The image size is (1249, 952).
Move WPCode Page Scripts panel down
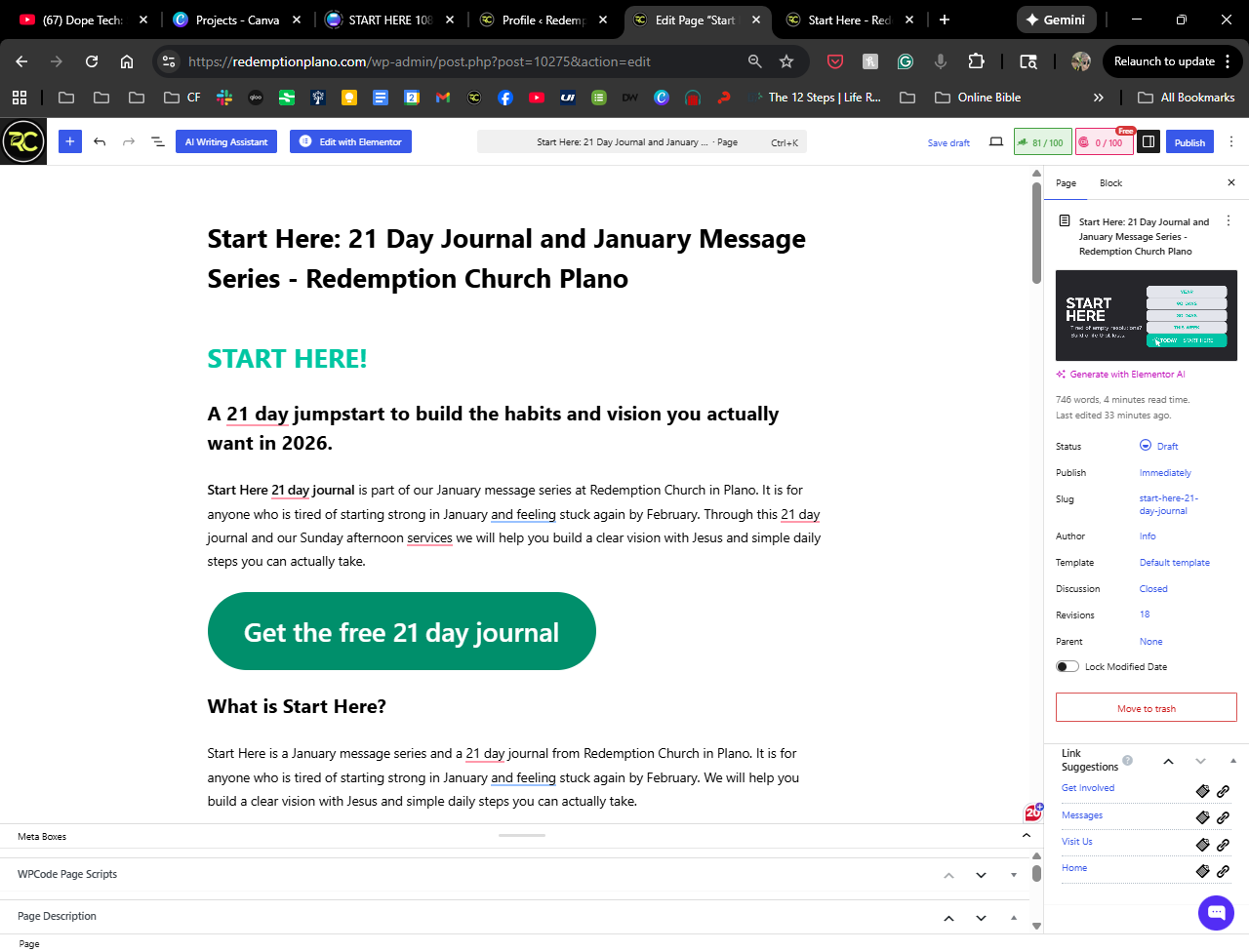coord(981,875)
